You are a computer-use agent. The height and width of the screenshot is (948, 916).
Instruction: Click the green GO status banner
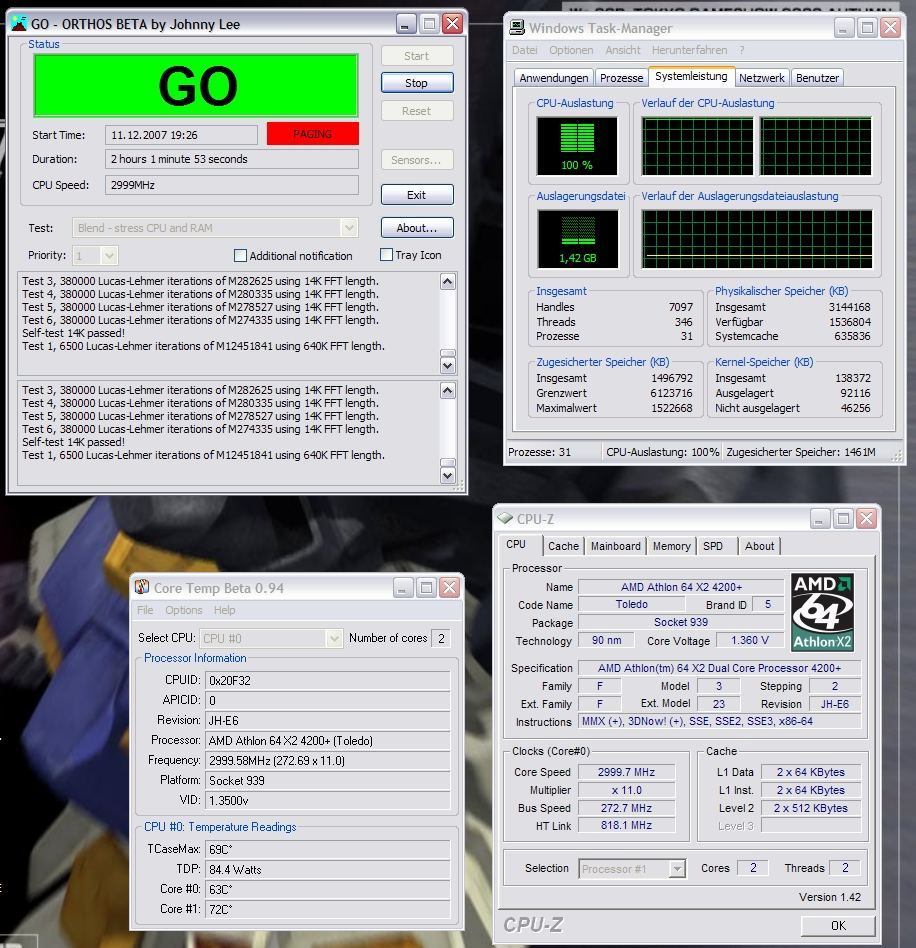[x=196, y=85]
